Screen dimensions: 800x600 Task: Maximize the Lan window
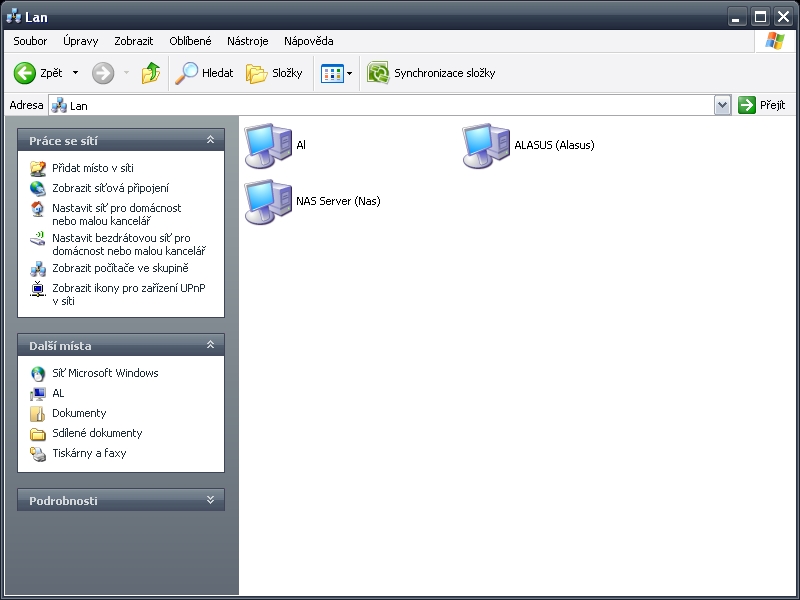coord(760,17)
